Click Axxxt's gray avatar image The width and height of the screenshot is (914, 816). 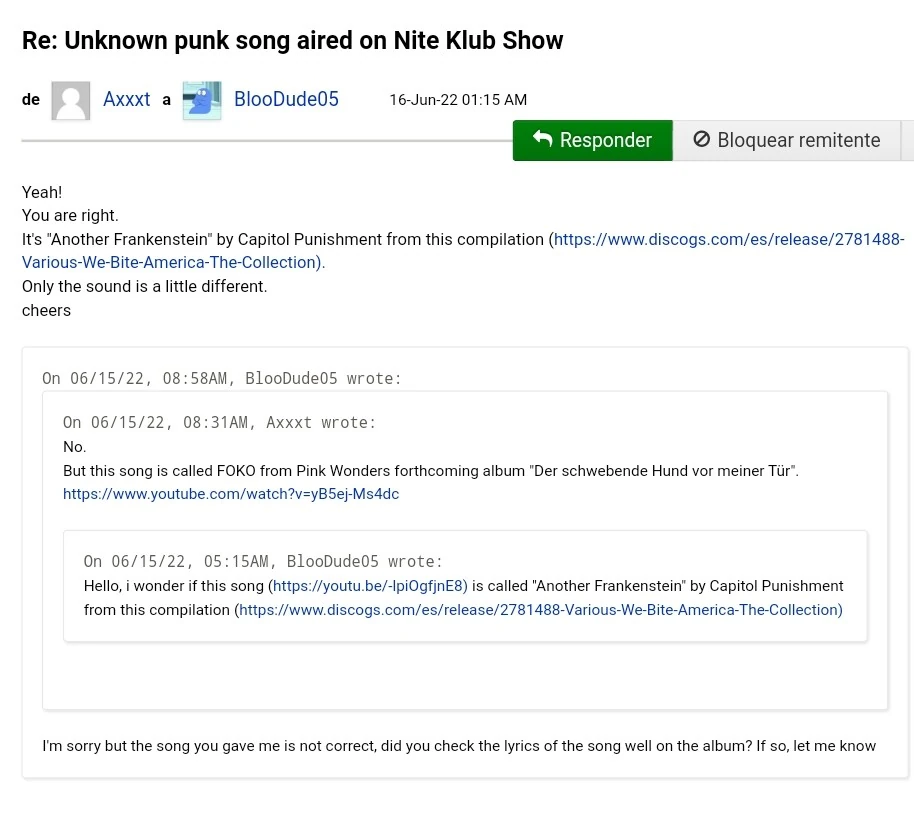tap(71, 100)
